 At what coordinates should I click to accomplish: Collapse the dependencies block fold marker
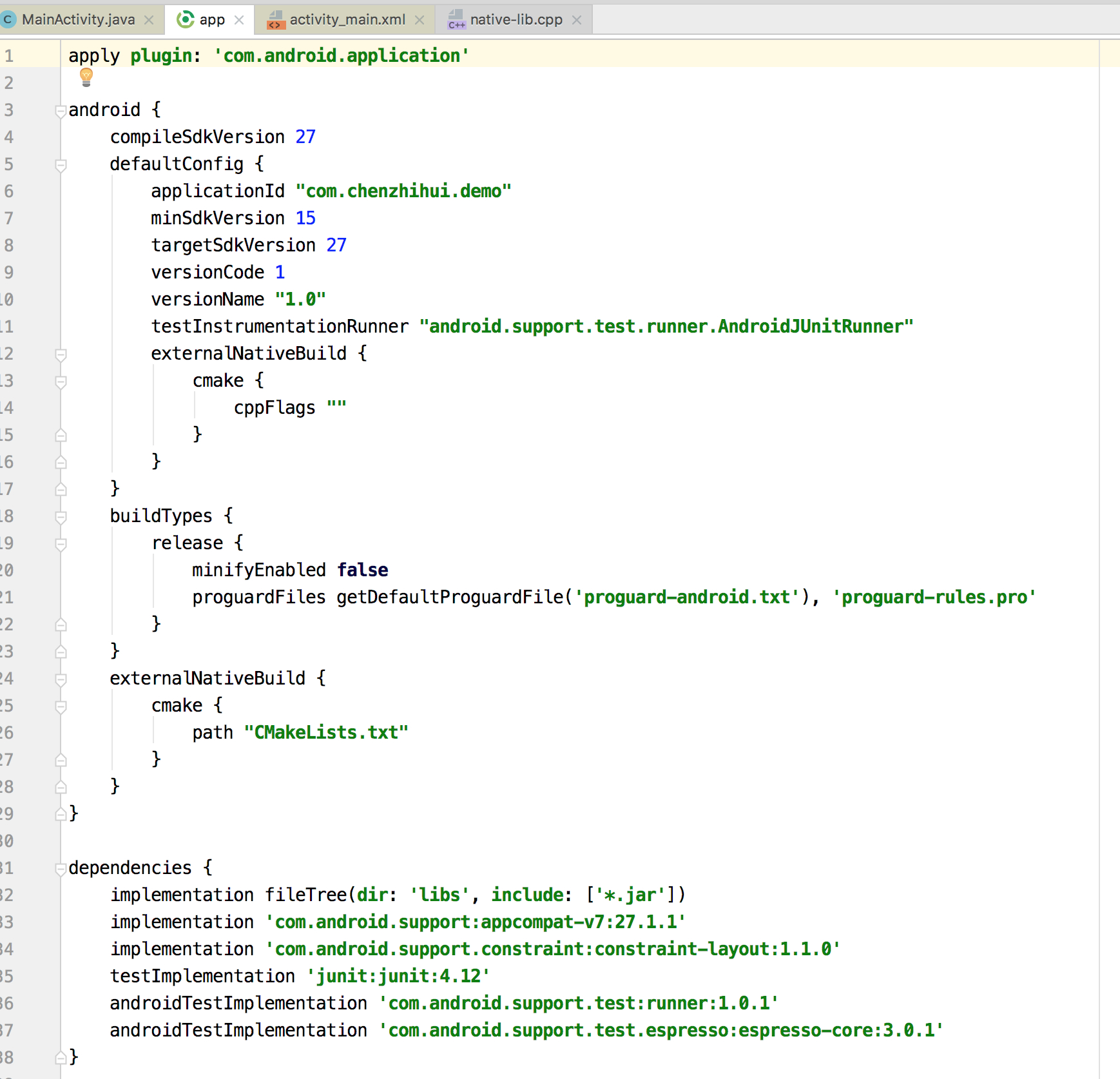tap(61, 869)
